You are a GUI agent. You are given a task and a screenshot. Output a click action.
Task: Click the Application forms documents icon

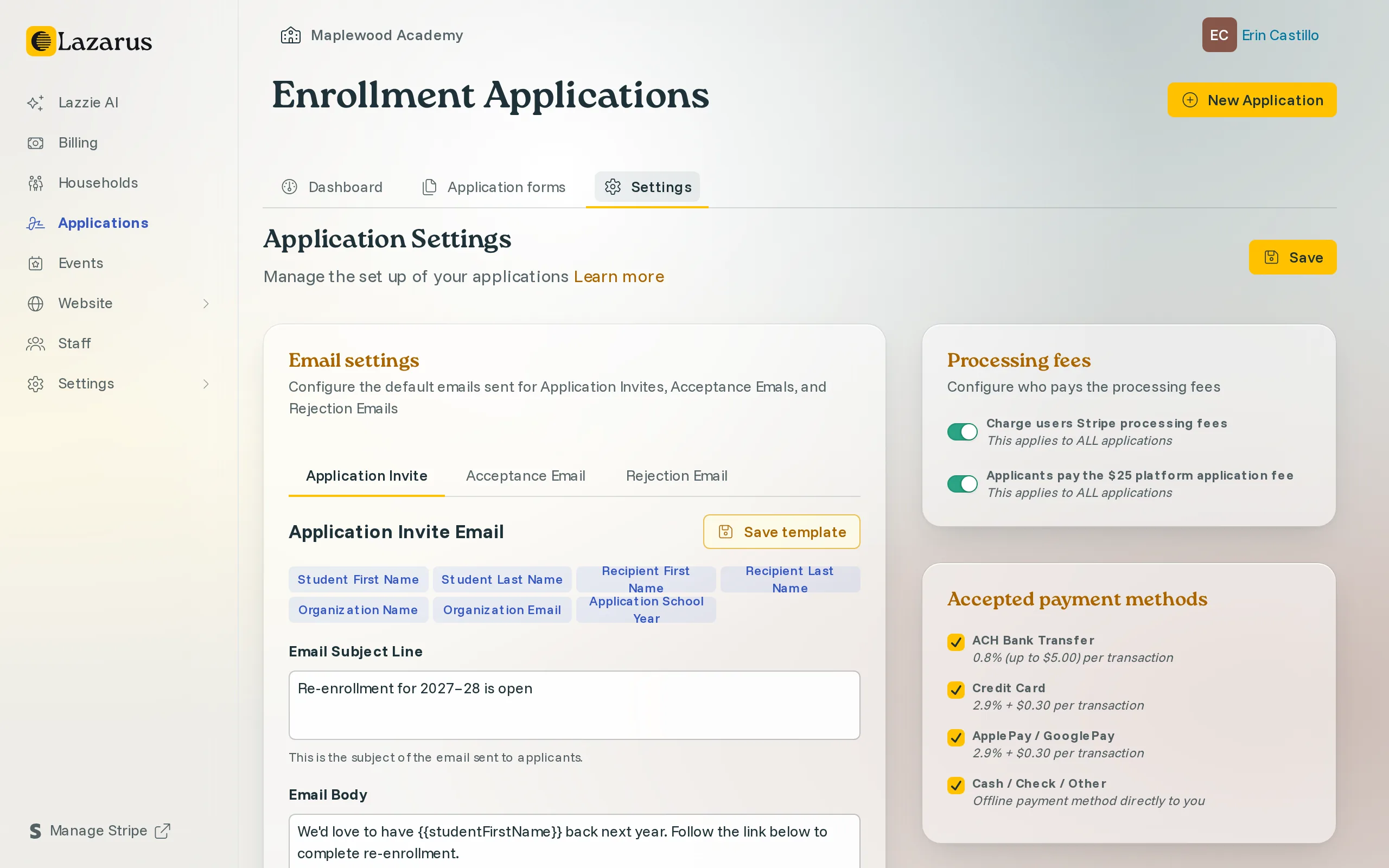pos(429,187)
